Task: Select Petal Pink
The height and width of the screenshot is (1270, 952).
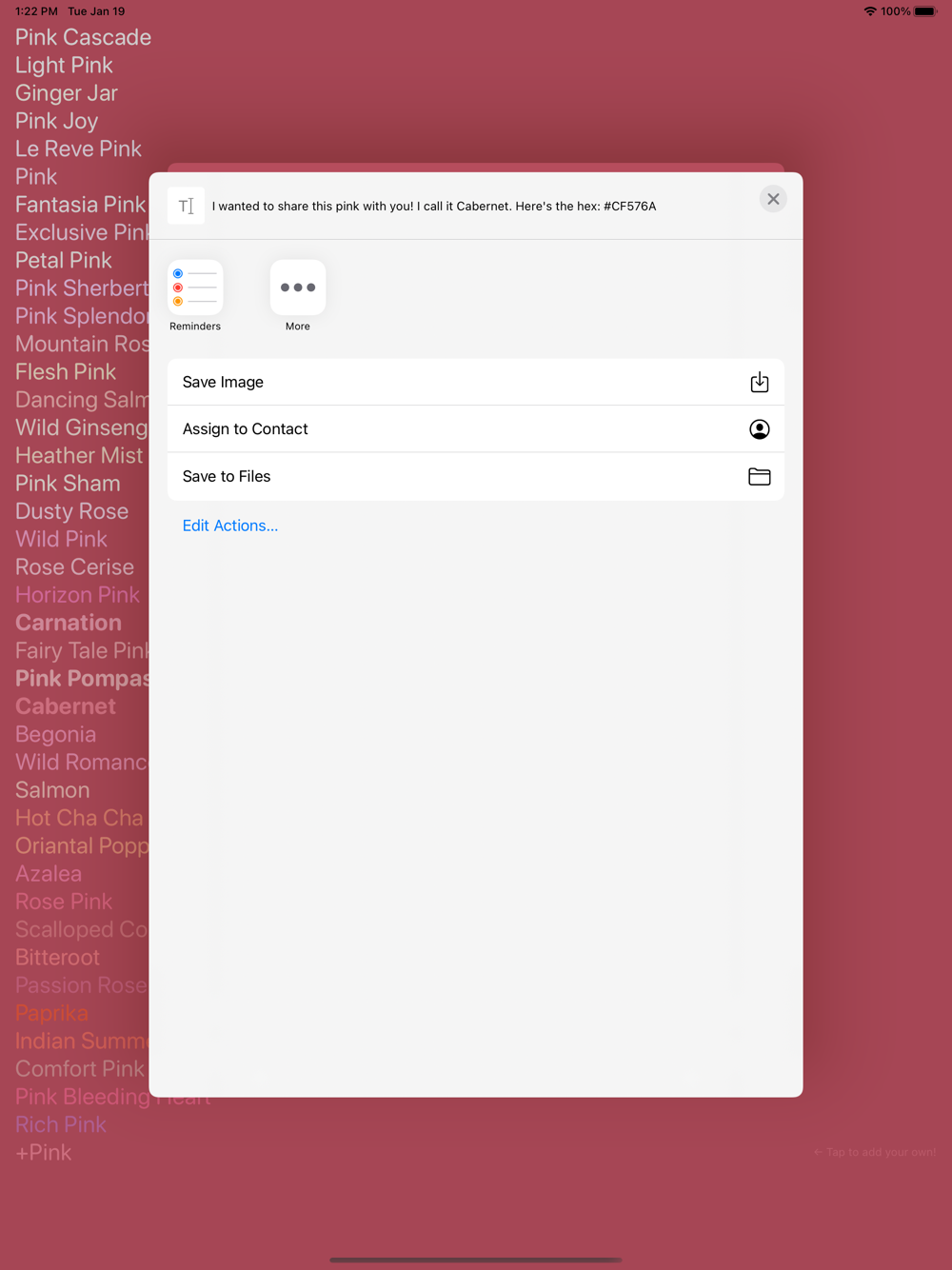Action: pyautogui.click(x=63, y=260)
